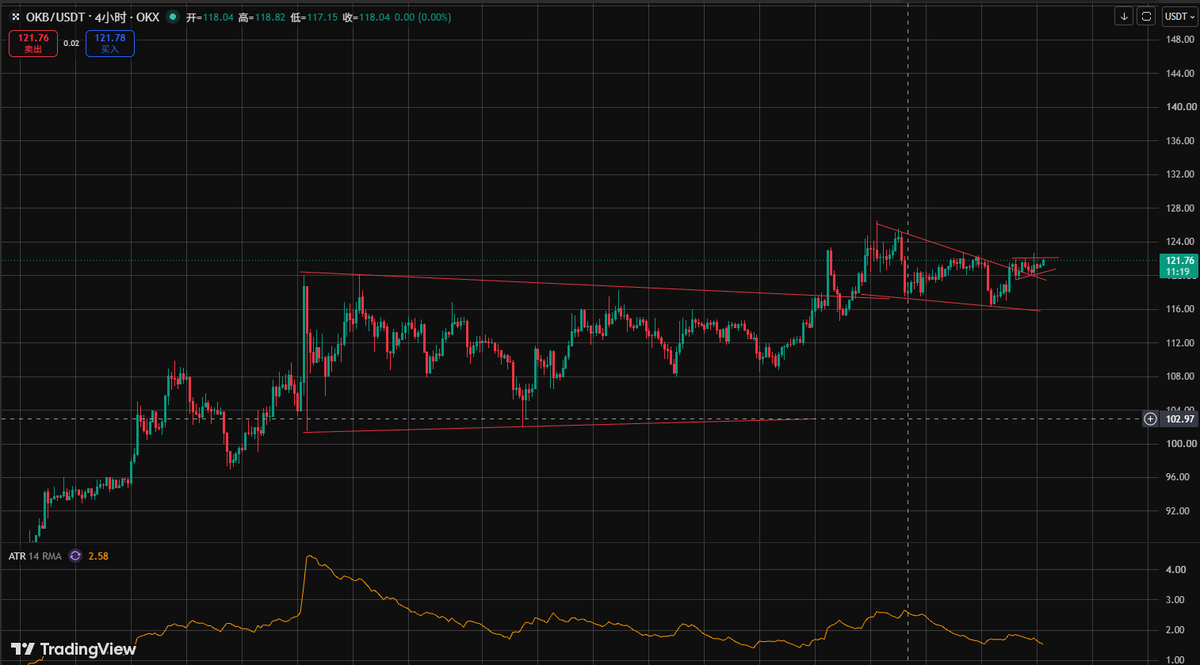Viewport: 1200px width, 665px height.
Task: Click the green 121.76 current price label
Action: pos(1177,265)
